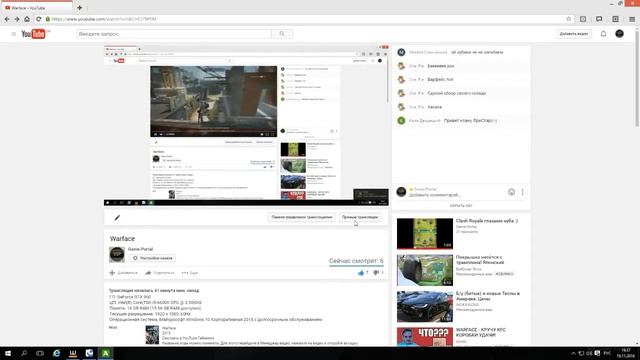The width and height of the screenshot is (640, 360).
Task: Click chat message Сделай обзор своего склада
Action: [457, 93]
